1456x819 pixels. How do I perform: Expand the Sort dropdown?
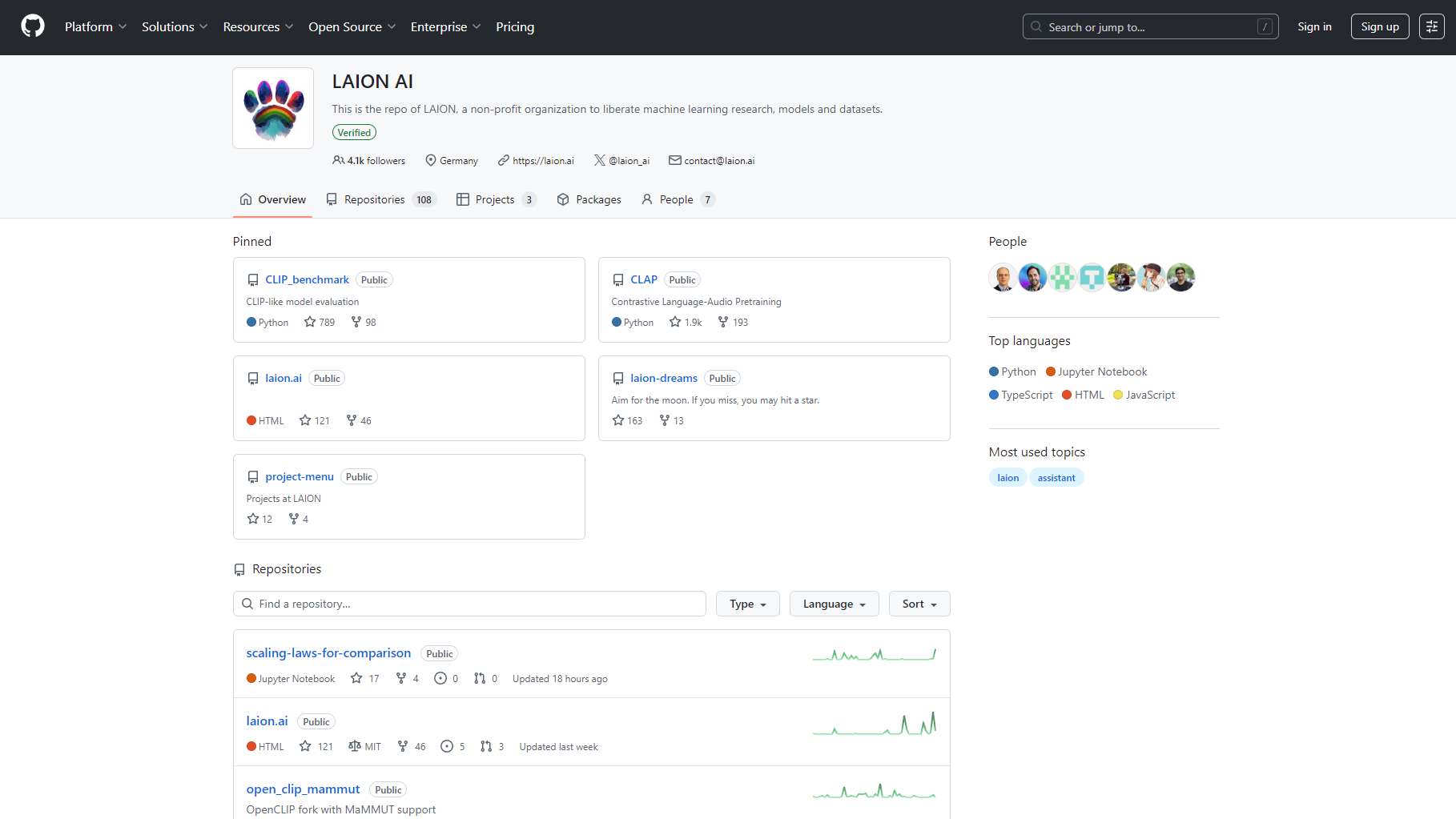click(x=919, y=604)
